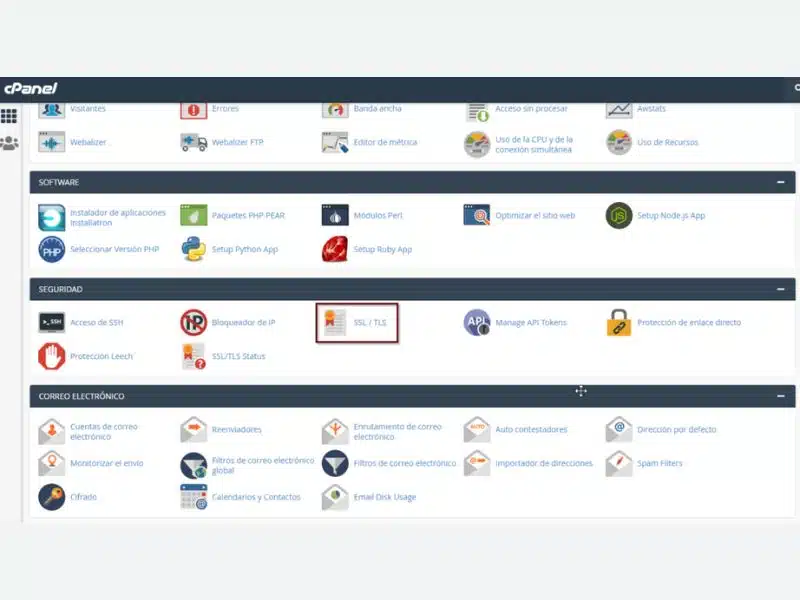Collapse the Software section

780,182
